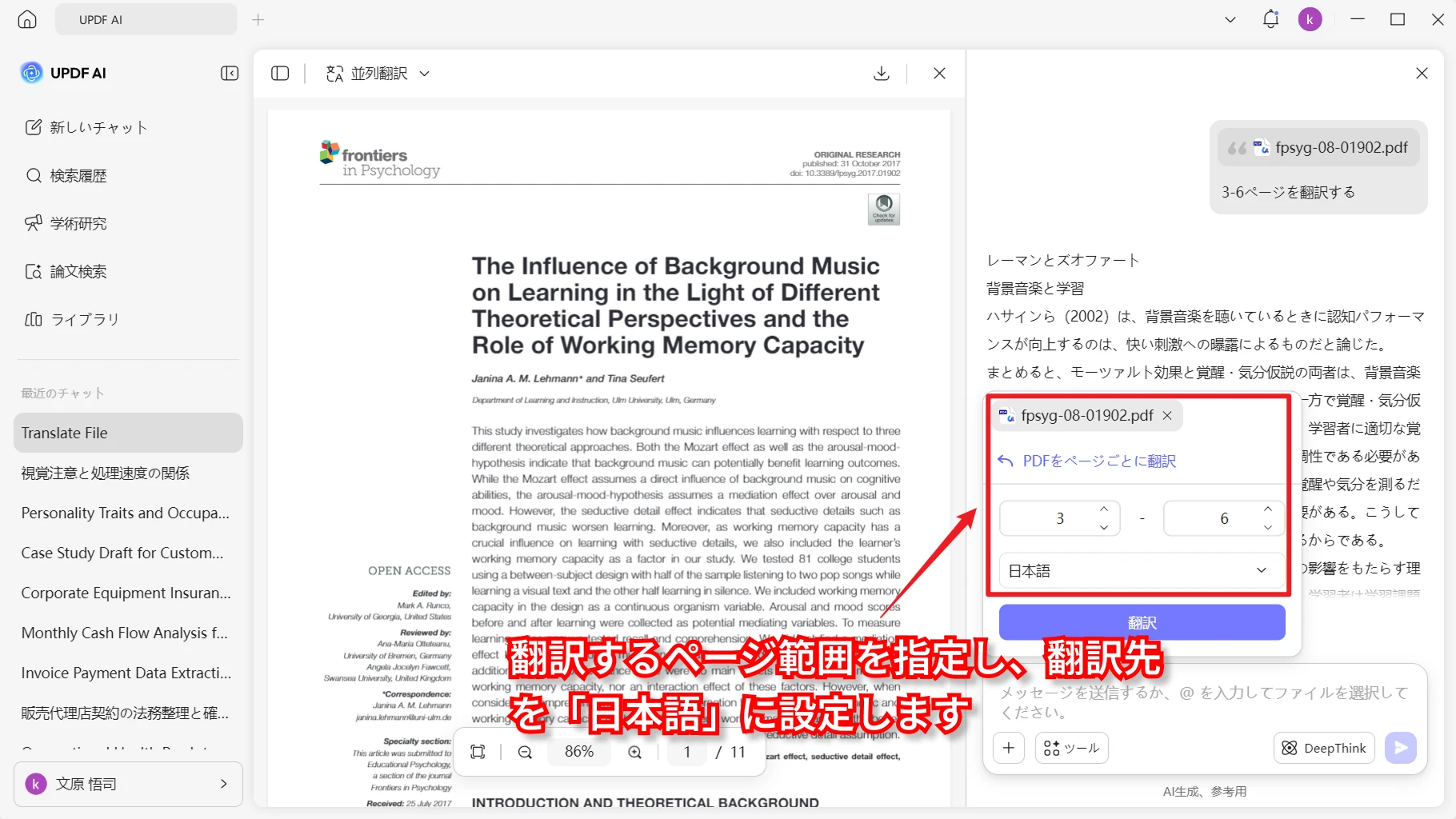Click the UPDF AI logo
This screenshot has width=1456, height=819.
click(63, 73)
